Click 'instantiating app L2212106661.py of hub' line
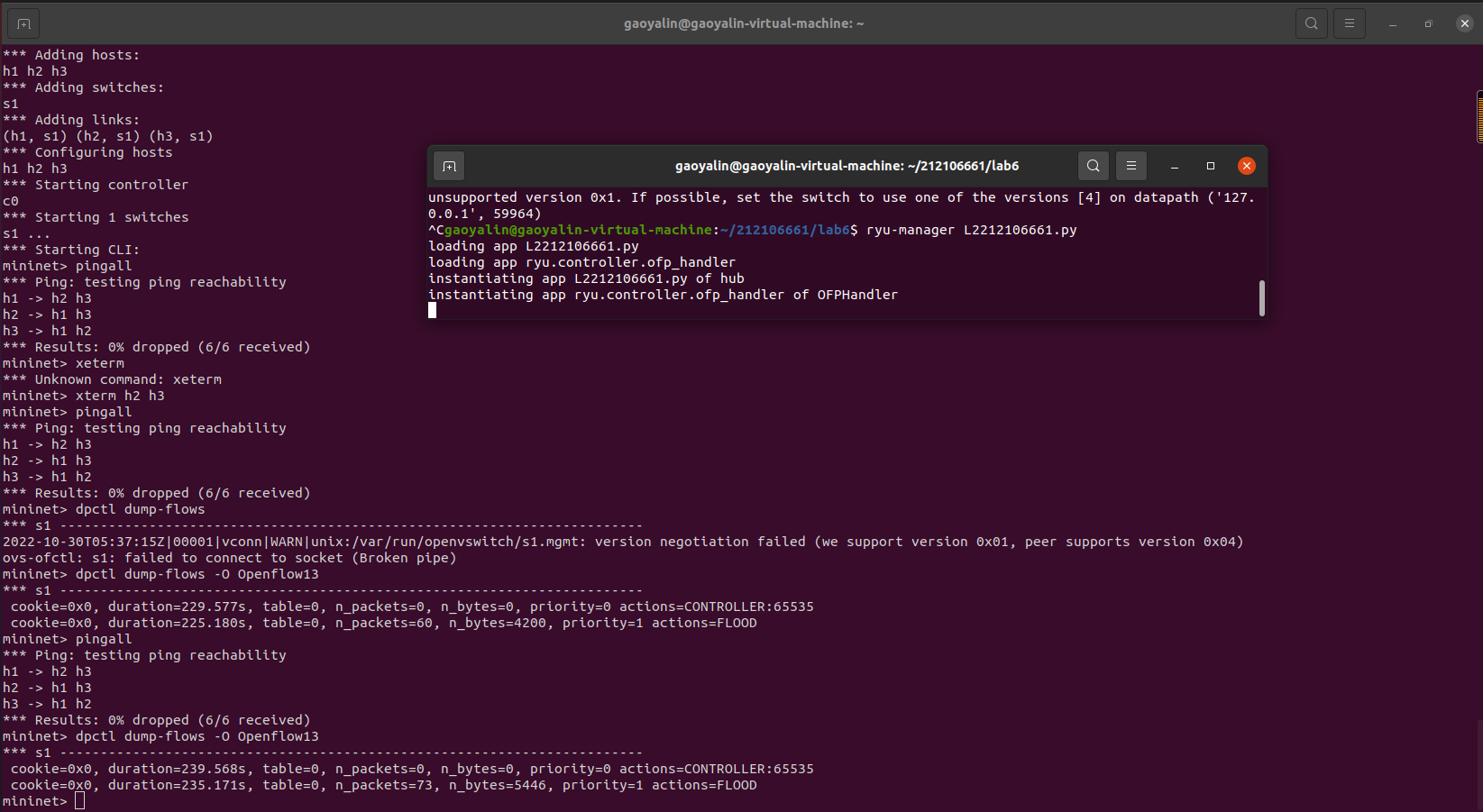The image size is (1483, 812). coord(586,278)
